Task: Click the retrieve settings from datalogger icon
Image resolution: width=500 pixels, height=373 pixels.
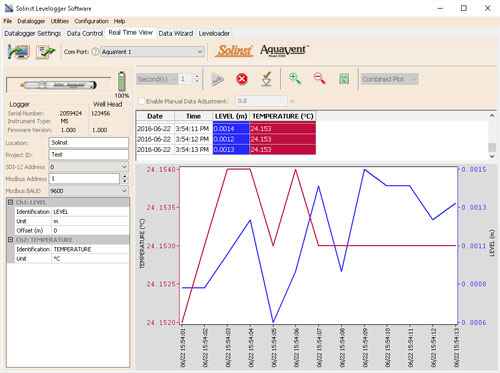Action: coord(19,52)
